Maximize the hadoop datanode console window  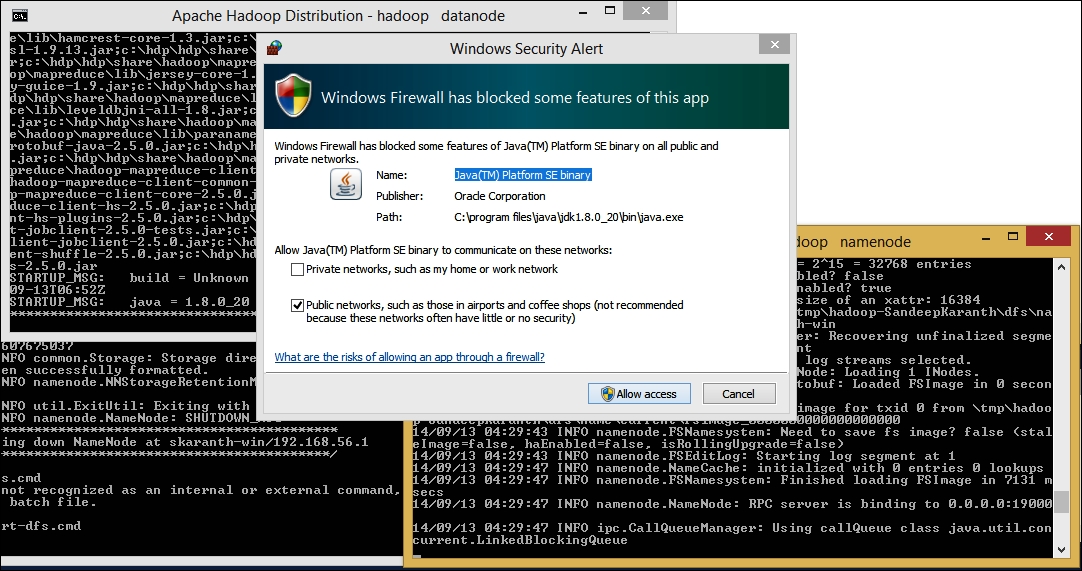pyautogui.click(x=609, y=10)
